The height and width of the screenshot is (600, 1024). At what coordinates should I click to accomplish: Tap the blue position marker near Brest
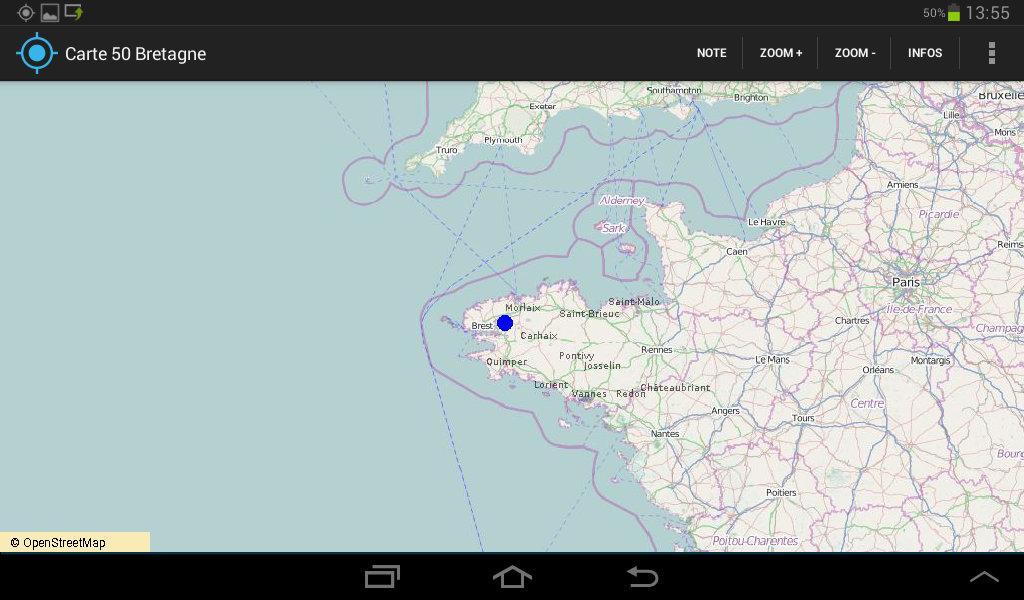[505, 322]
